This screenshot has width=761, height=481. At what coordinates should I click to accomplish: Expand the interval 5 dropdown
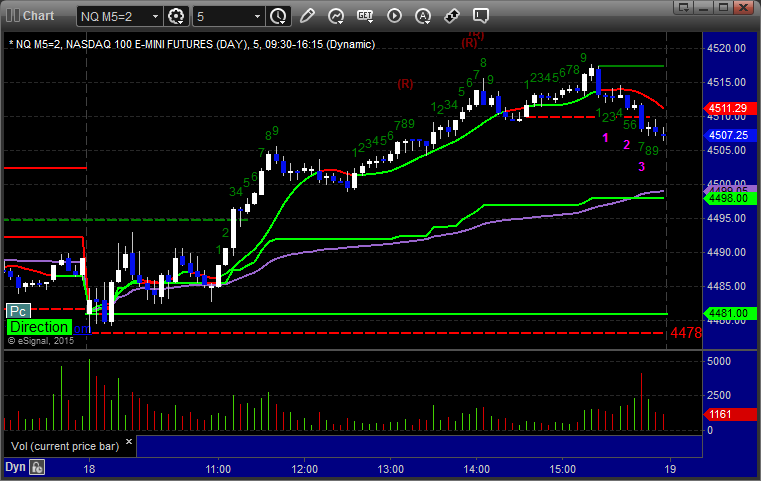point(258,17)
